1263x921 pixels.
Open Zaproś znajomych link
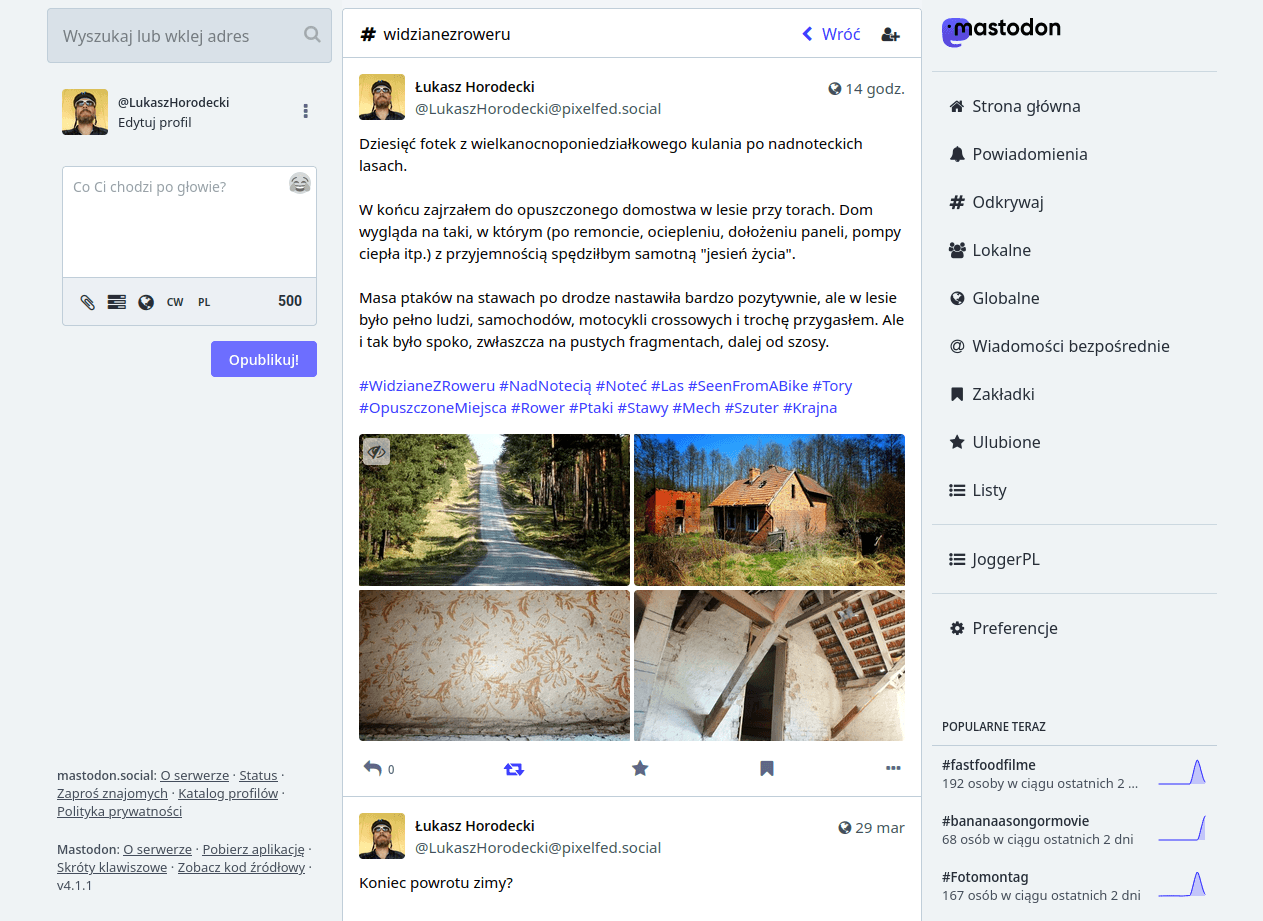tap(112, 793)
